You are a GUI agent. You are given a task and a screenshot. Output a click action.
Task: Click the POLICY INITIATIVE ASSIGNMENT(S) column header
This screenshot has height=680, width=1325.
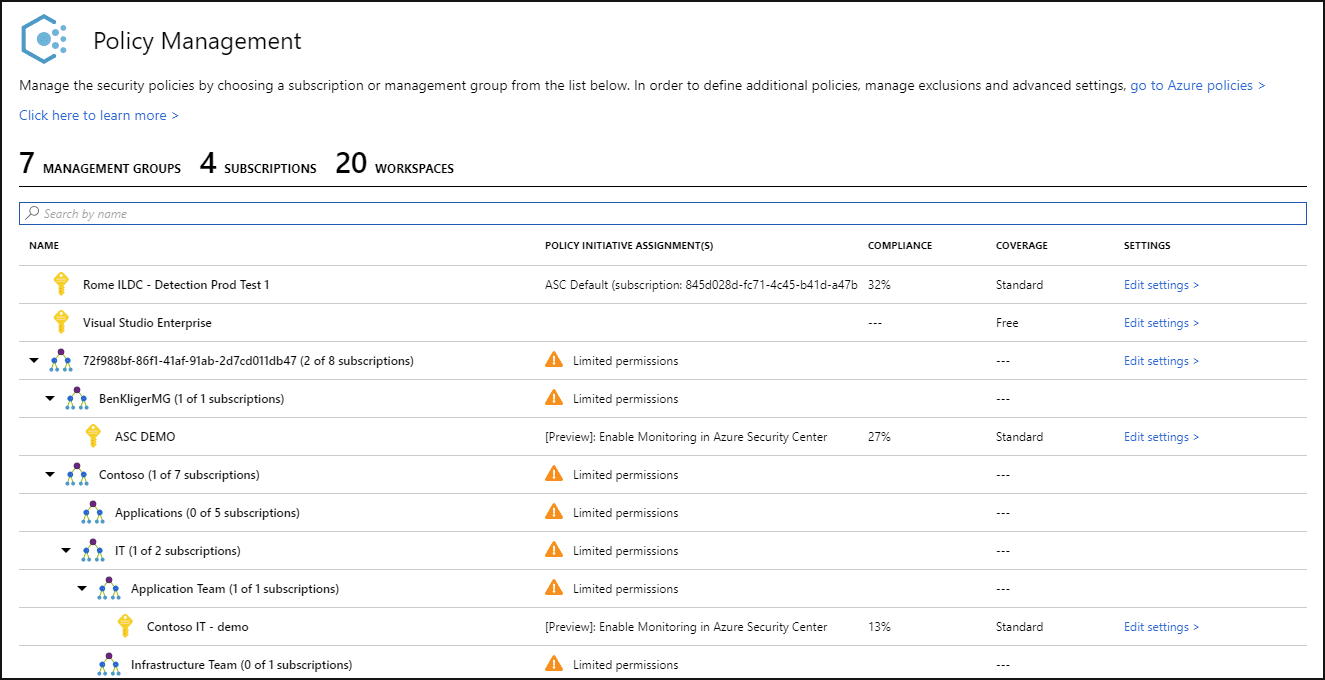pos(629,246)
